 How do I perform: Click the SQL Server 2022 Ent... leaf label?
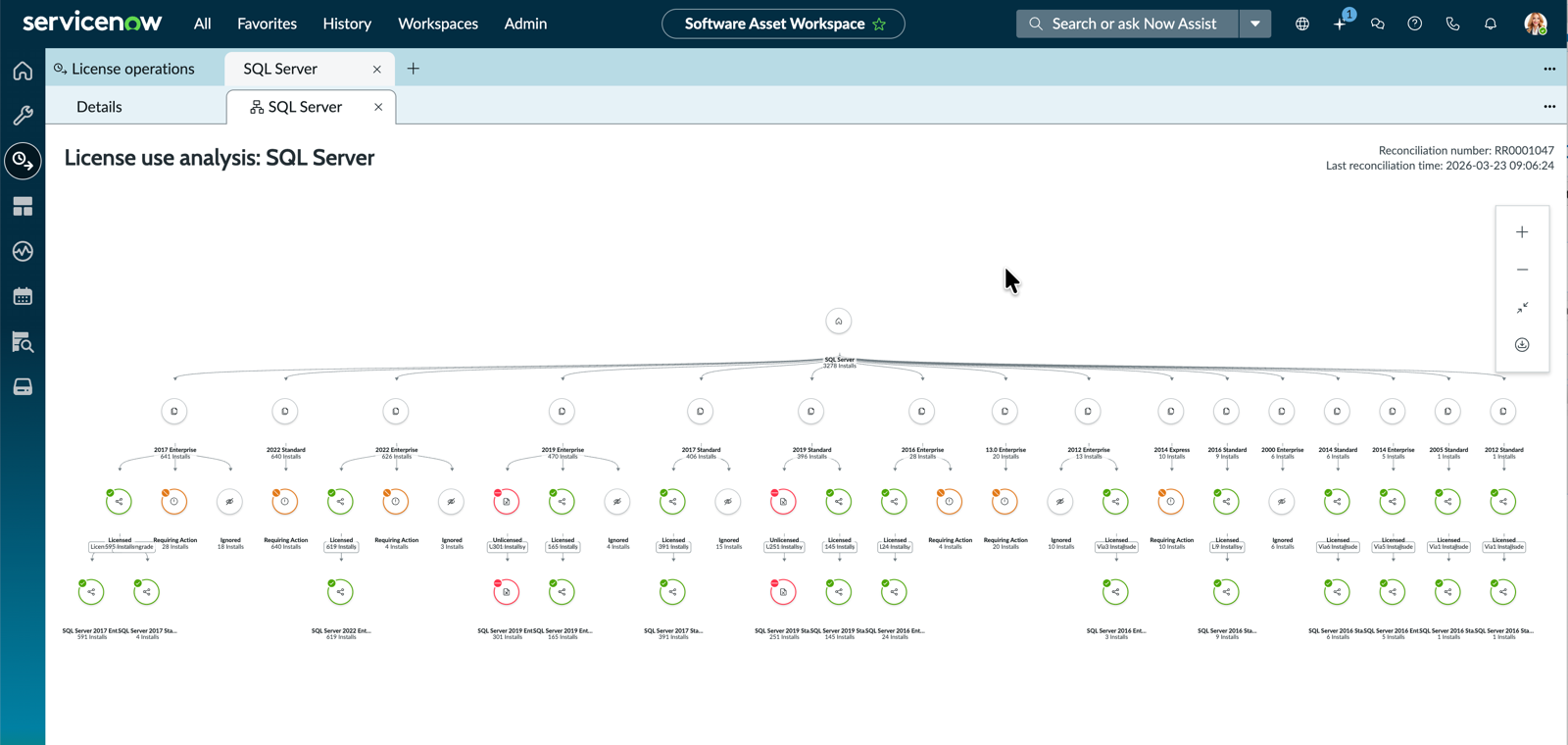tap(341, 631)
